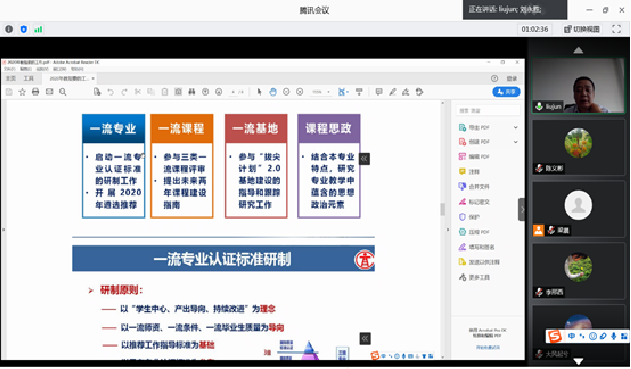
Task: Click the upper double-chevron button beside the slide
Action: [364, 159]
